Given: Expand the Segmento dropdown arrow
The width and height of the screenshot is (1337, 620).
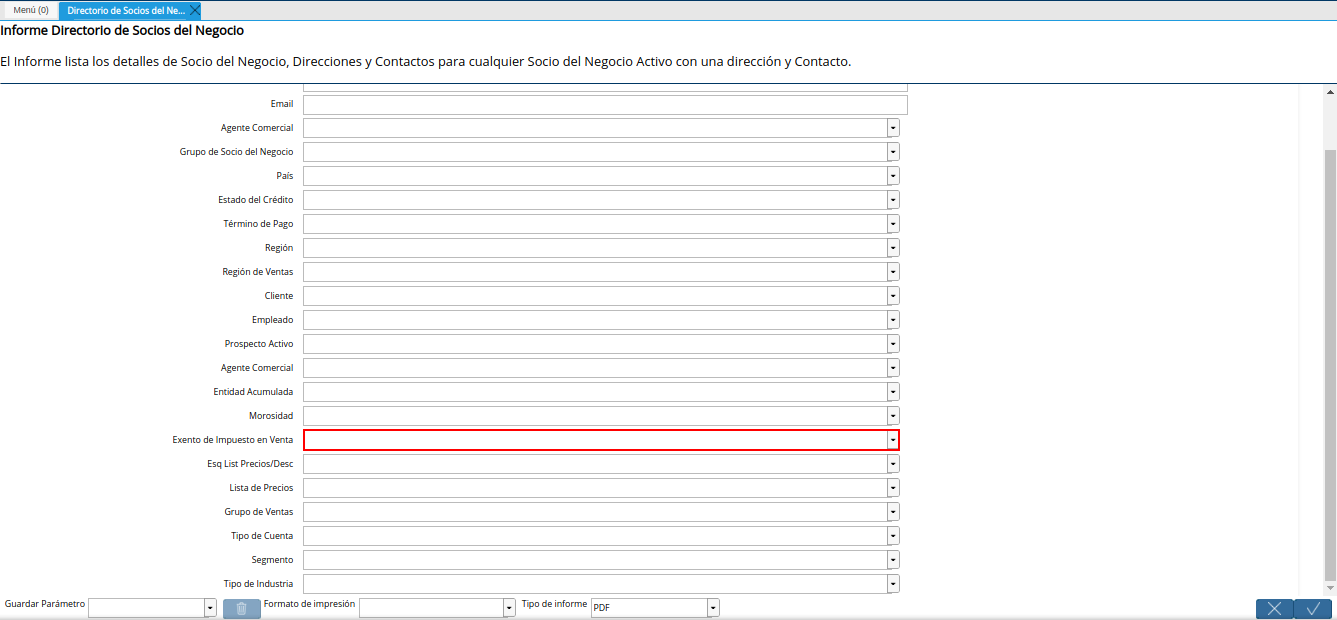Looking at the screenshot, I should coord(893,560).
